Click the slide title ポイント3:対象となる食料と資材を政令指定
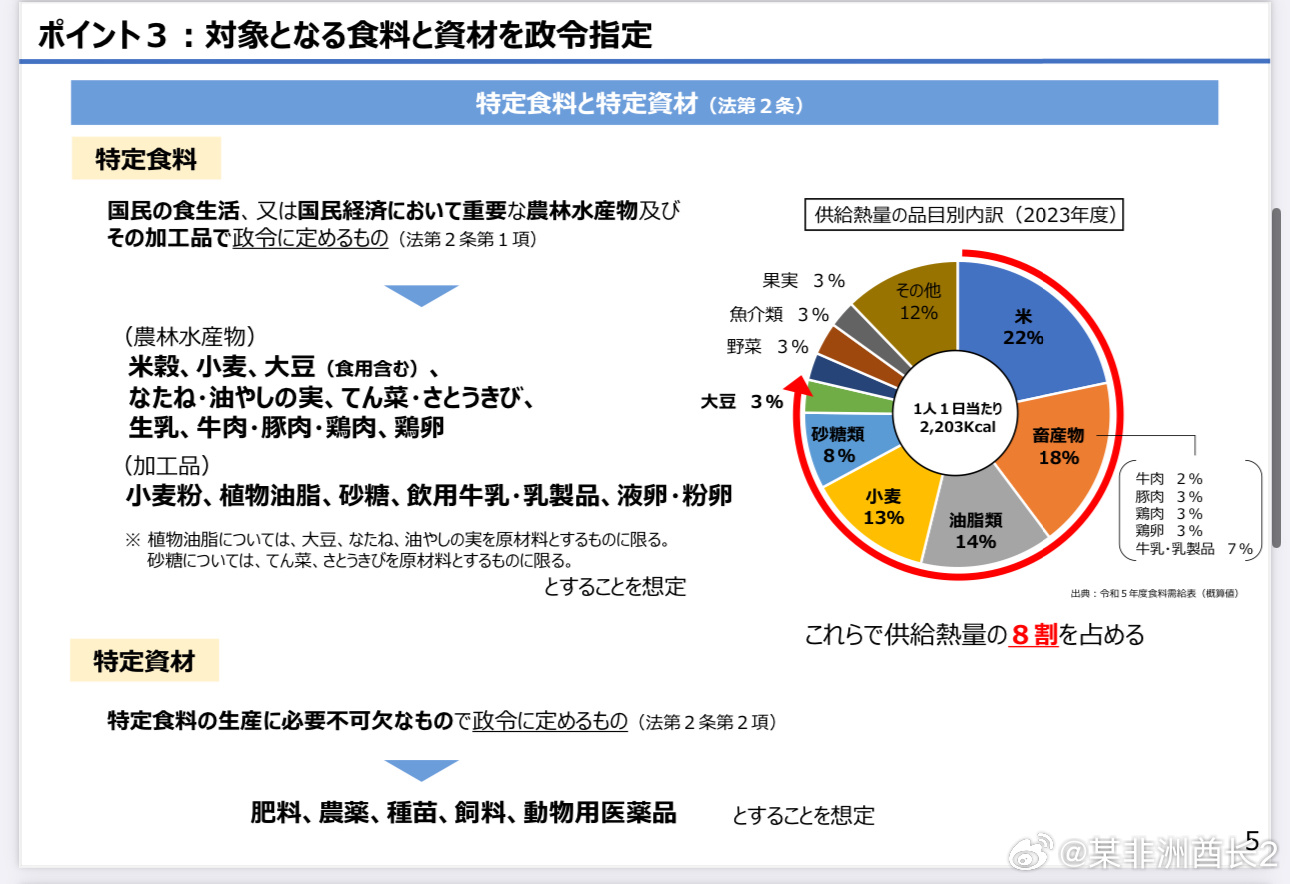 [x=345, y=36]
